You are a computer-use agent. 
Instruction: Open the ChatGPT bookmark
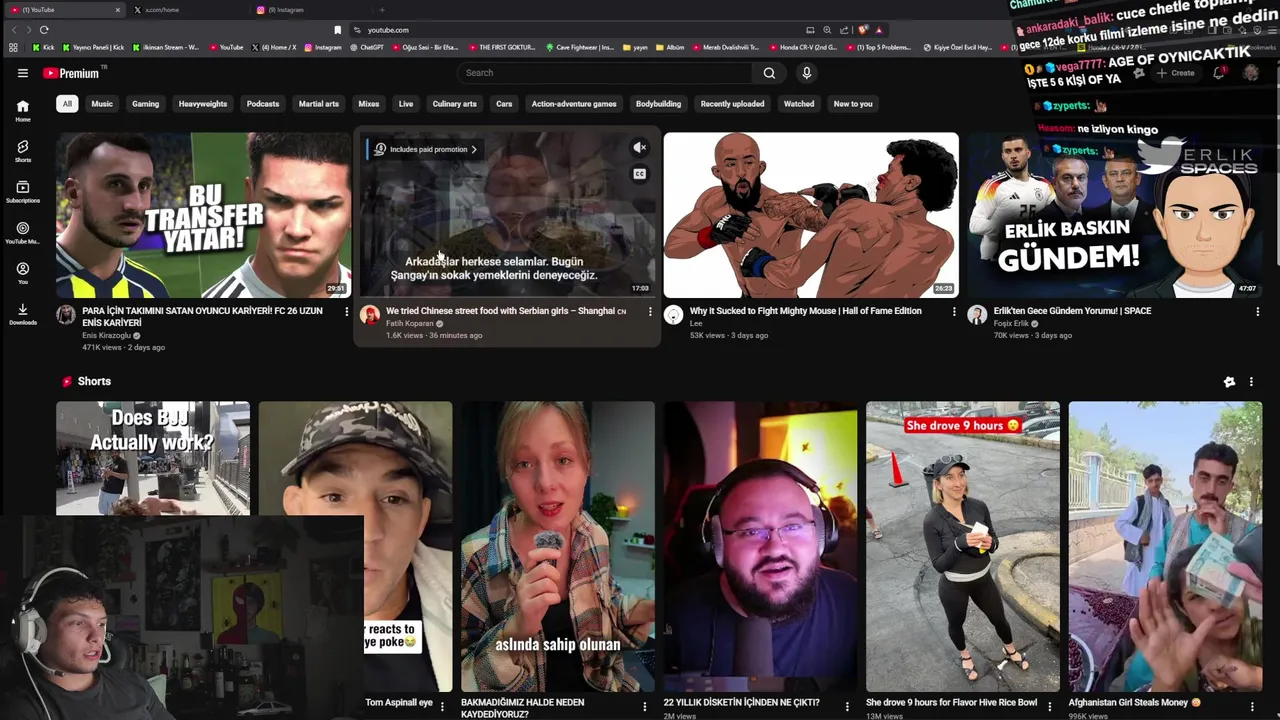[x=367, y=47]
